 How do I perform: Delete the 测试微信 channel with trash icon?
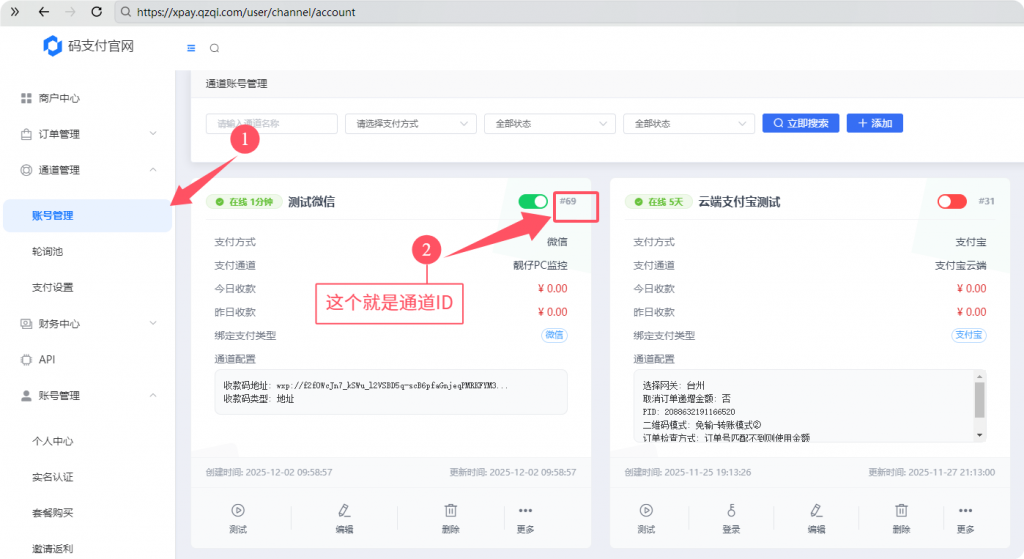click(x=451, y=519)
